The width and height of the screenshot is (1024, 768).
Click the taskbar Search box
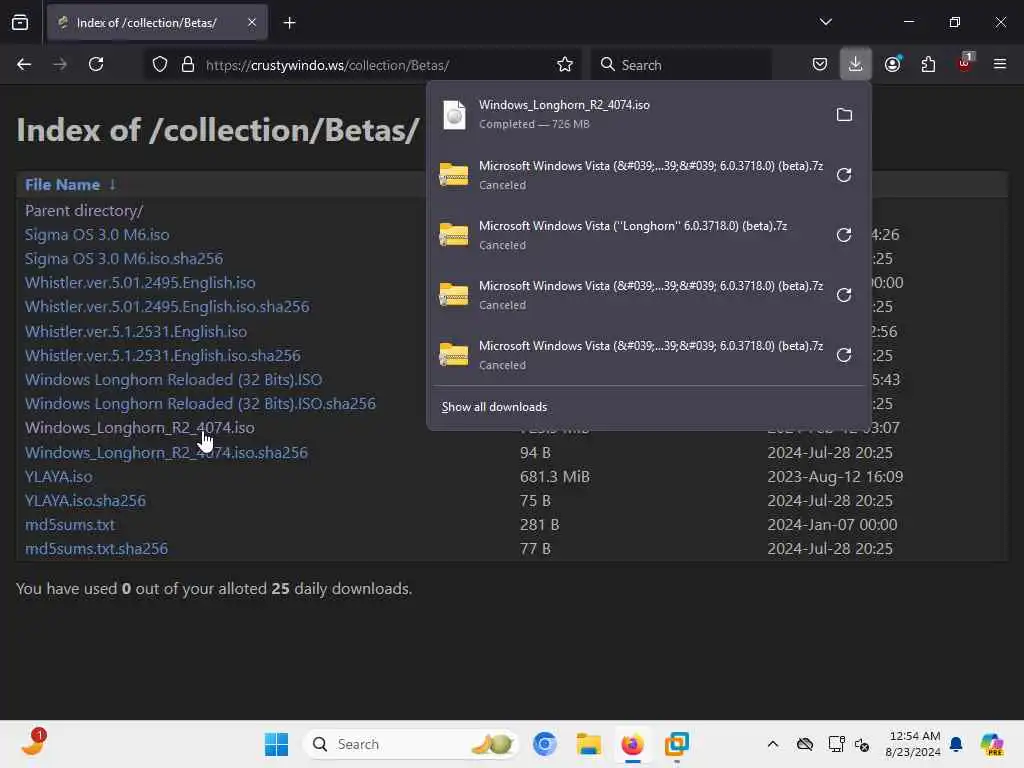tap(411, 744)
